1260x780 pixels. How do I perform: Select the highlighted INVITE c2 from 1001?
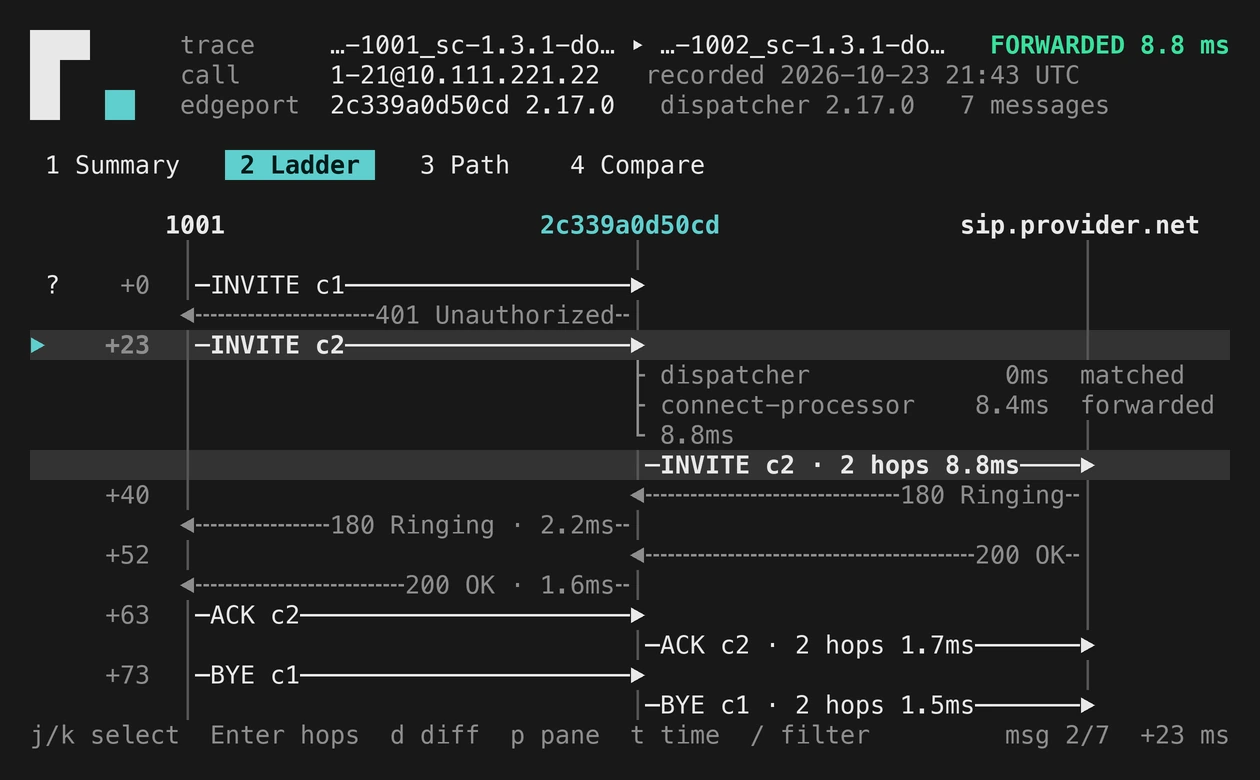419,345
